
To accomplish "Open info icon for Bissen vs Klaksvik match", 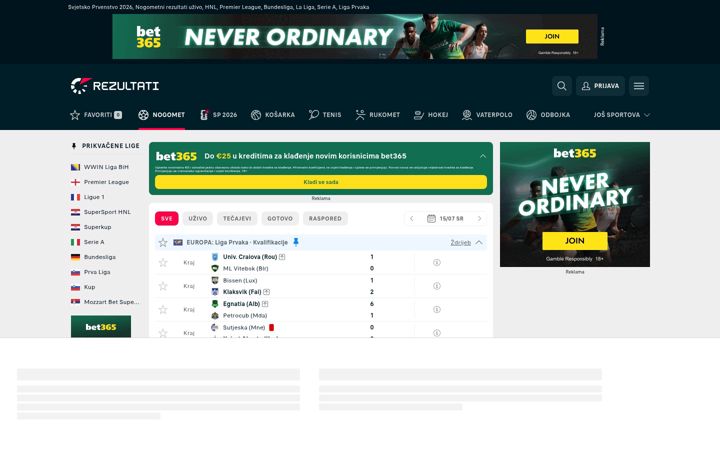I will 437,286.
